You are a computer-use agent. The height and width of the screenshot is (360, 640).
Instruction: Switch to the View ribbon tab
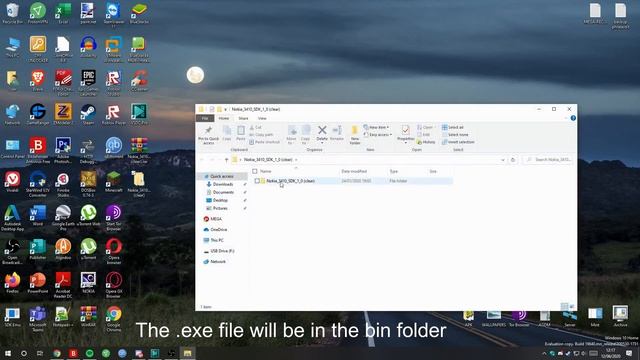[262, 118]
